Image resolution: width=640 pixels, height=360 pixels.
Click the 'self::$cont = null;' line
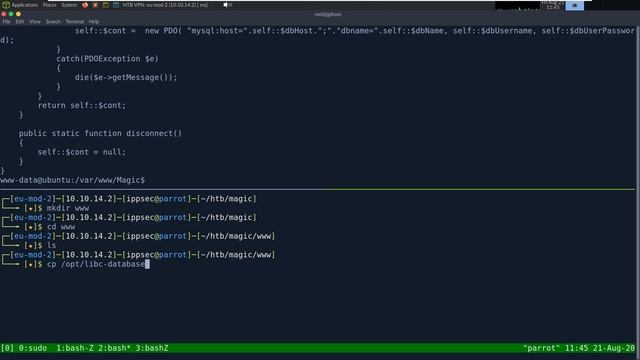tap(82, 152)
